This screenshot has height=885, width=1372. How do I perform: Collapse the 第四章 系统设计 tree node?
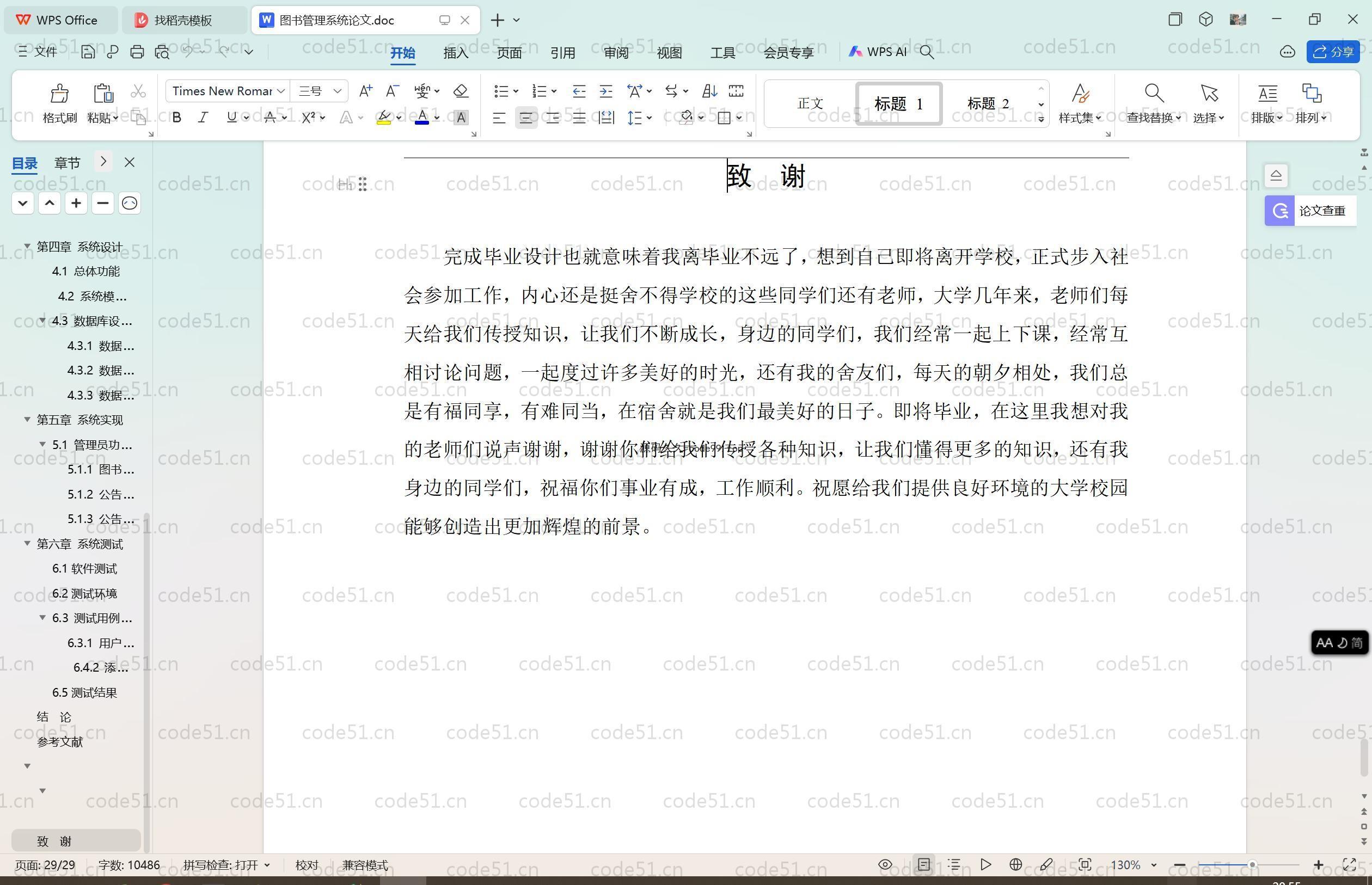[27, 247]
